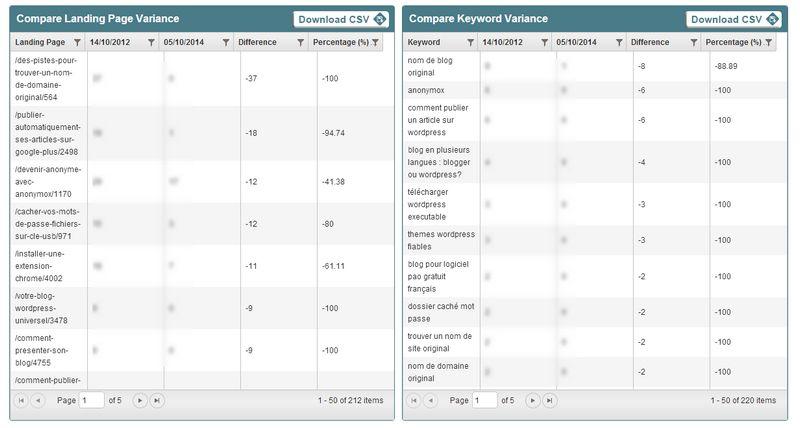The image size is (800, 428).
Task: Go to next page in Landing Page pager
Action: (x=140, y=401)
